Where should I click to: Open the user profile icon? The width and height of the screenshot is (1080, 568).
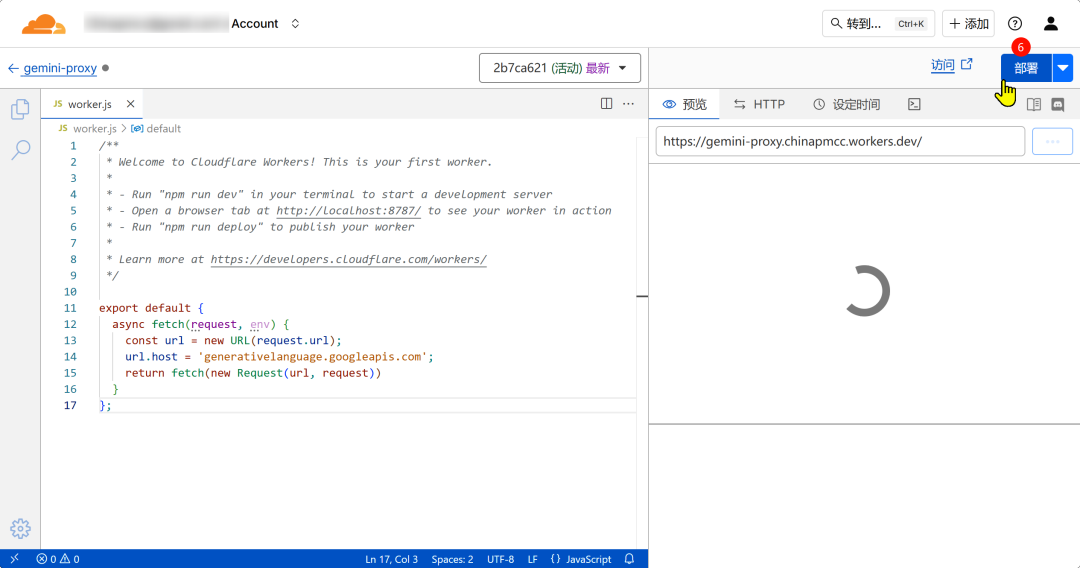pos(1050,24)
